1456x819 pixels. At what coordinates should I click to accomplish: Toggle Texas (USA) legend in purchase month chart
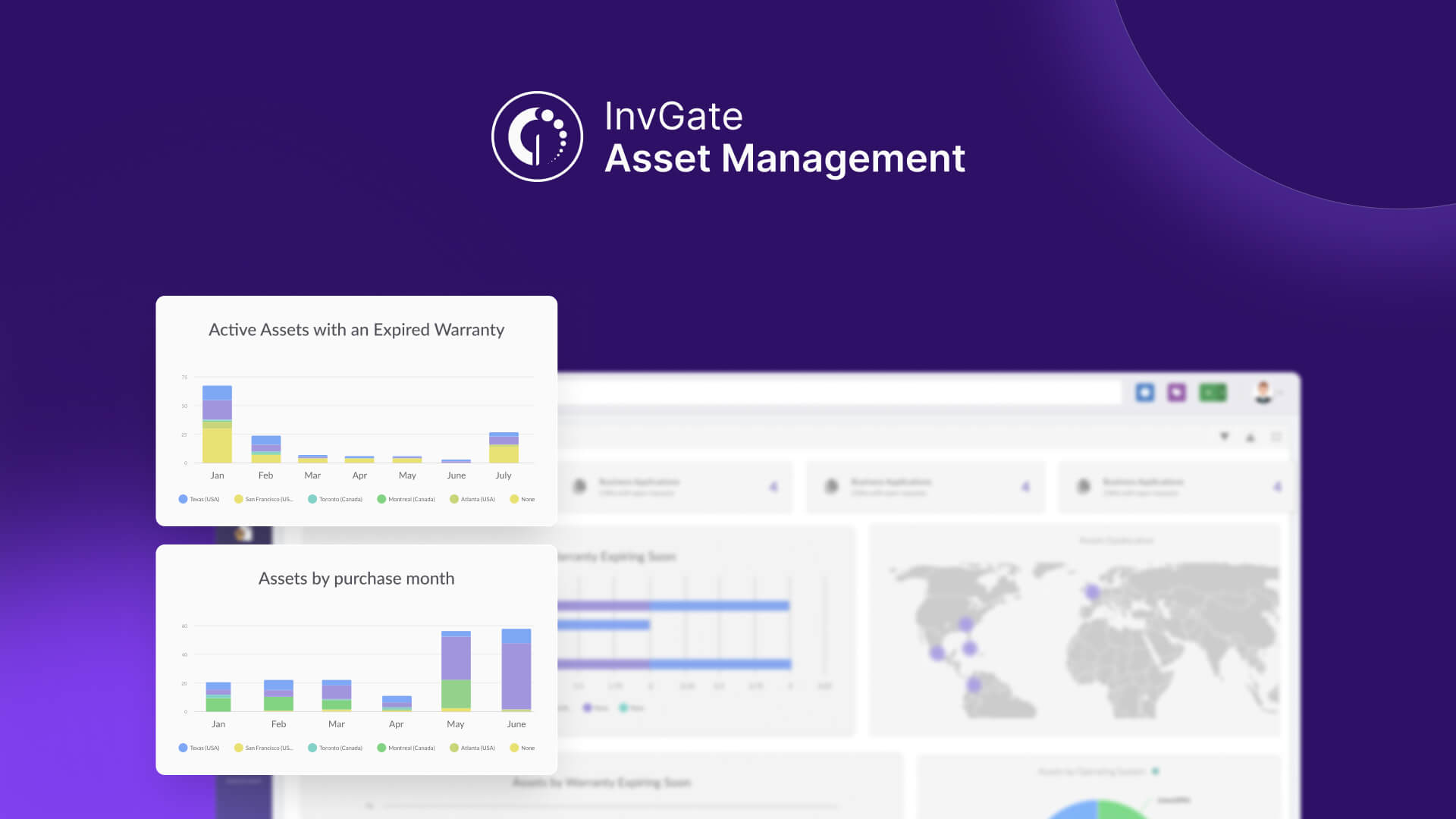coord(199,748)
